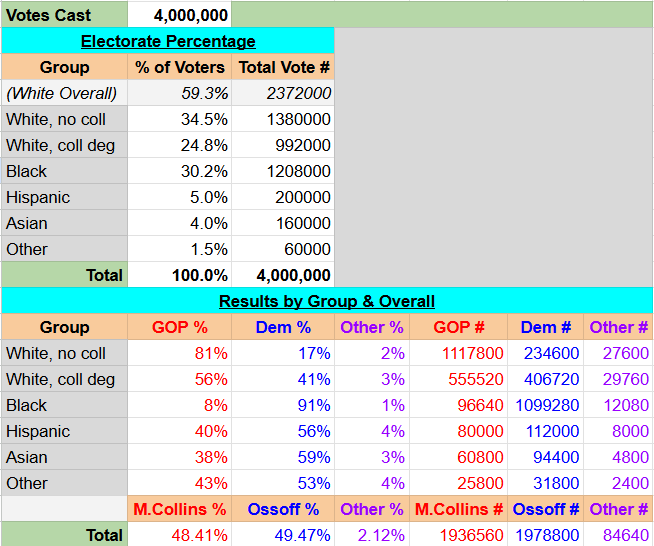Select the 59% Dem share cell
The image size is (654, 546).
coord(283,457)
